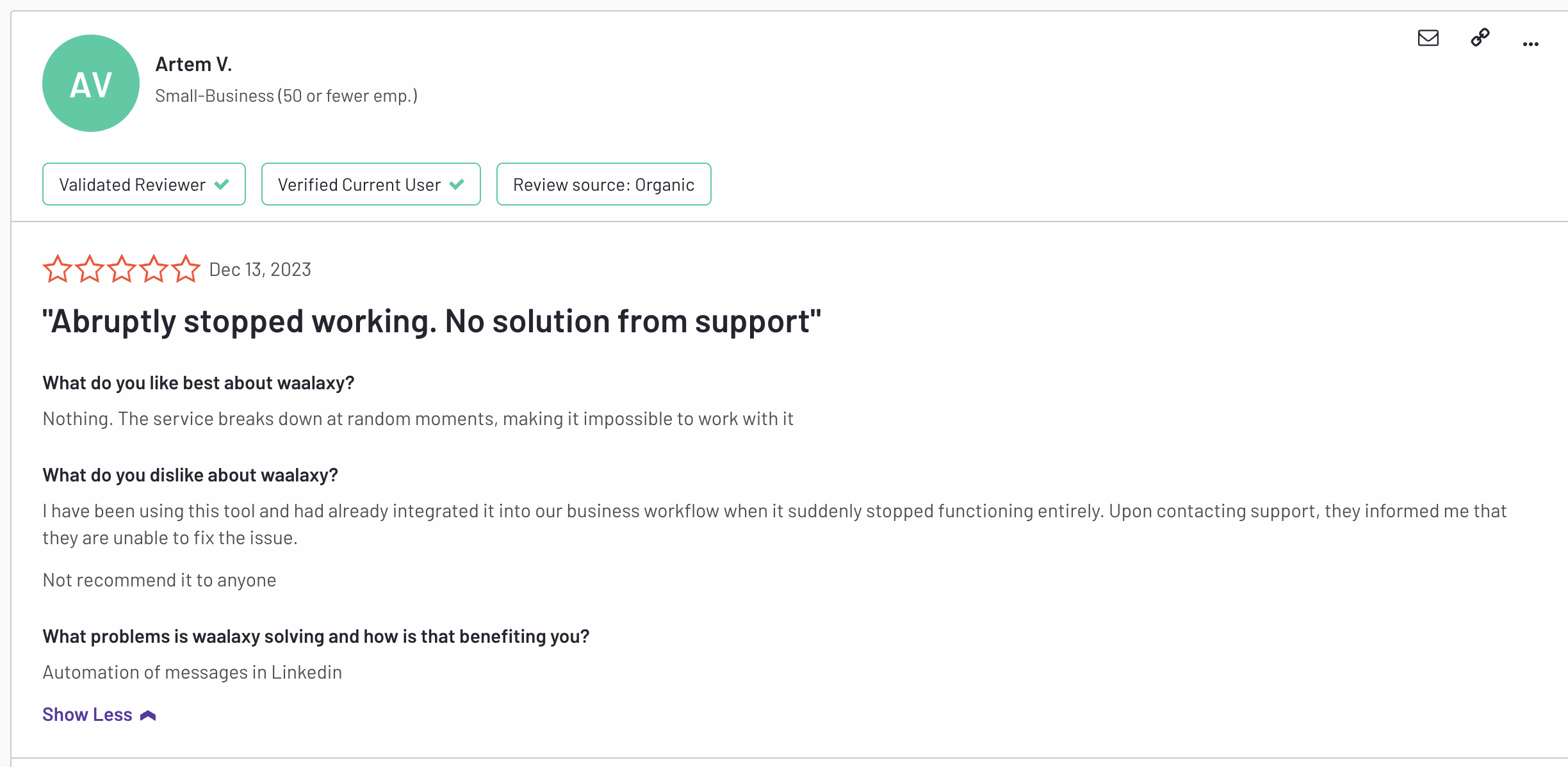Viewport: 1568px width, 767px height.
Task: Click heading 'What do you like best about waalaxy?'
Action: (x=199, y=383)
